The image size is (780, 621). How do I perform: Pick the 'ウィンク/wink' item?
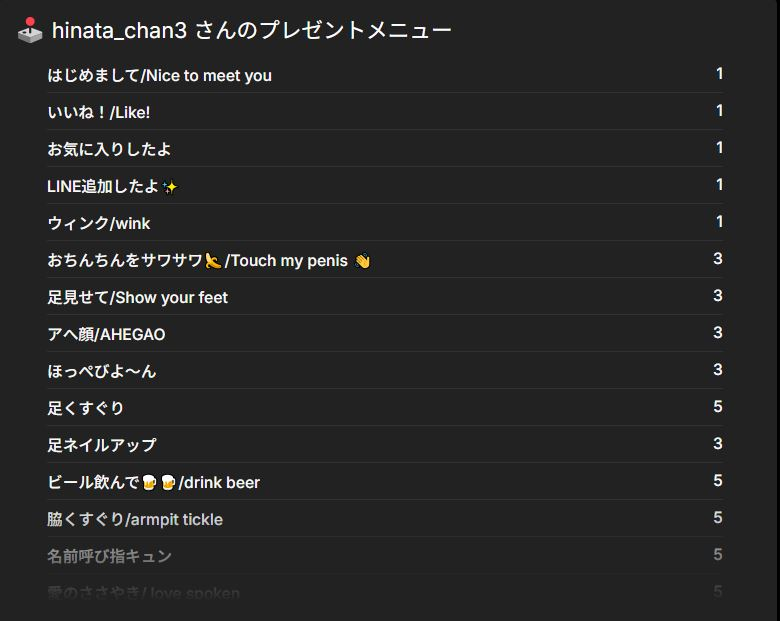[x=99, y=224]
